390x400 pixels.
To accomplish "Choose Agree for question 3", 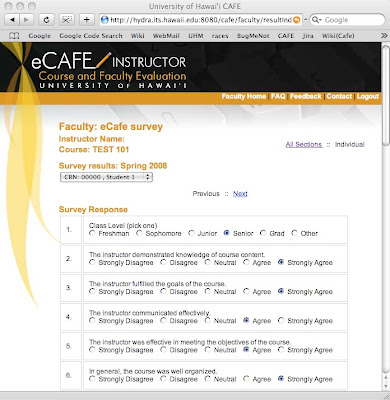I will click(x=246, y=291).
